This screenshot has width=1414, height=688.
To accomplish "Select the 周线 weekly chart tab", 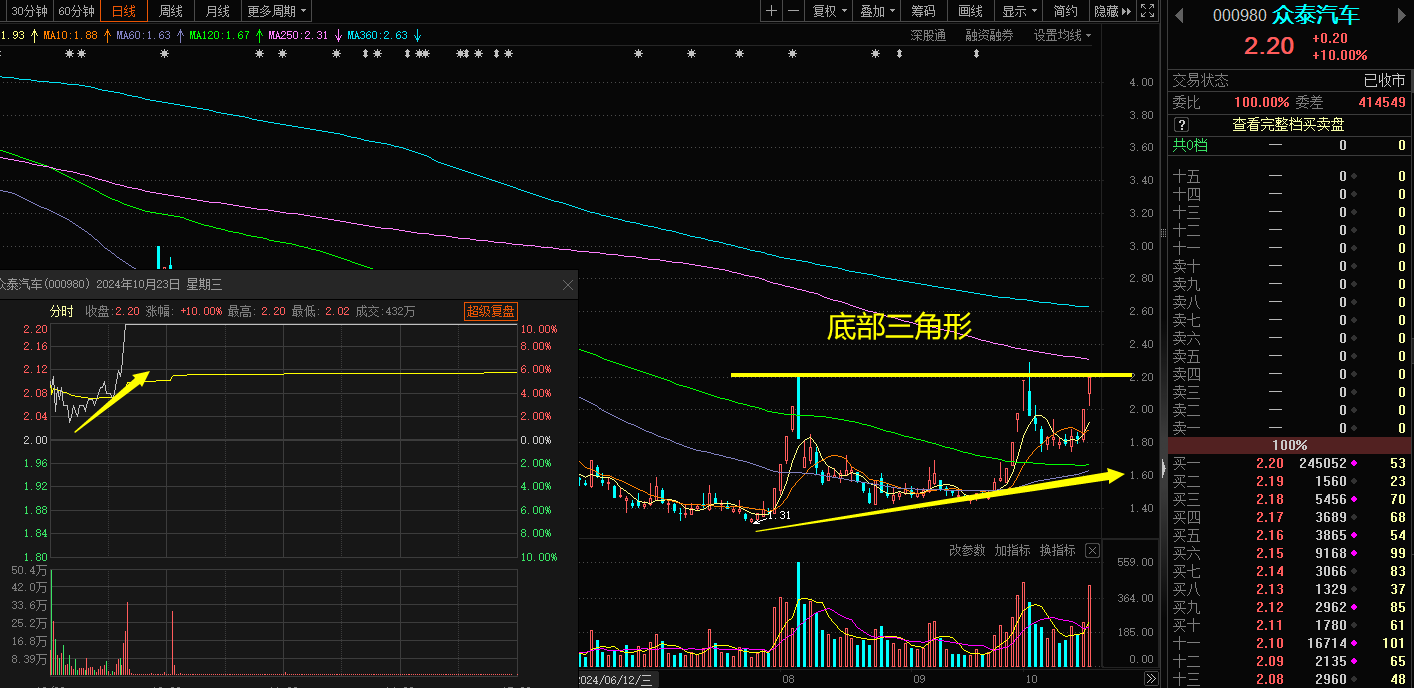I will pos(171,11).
